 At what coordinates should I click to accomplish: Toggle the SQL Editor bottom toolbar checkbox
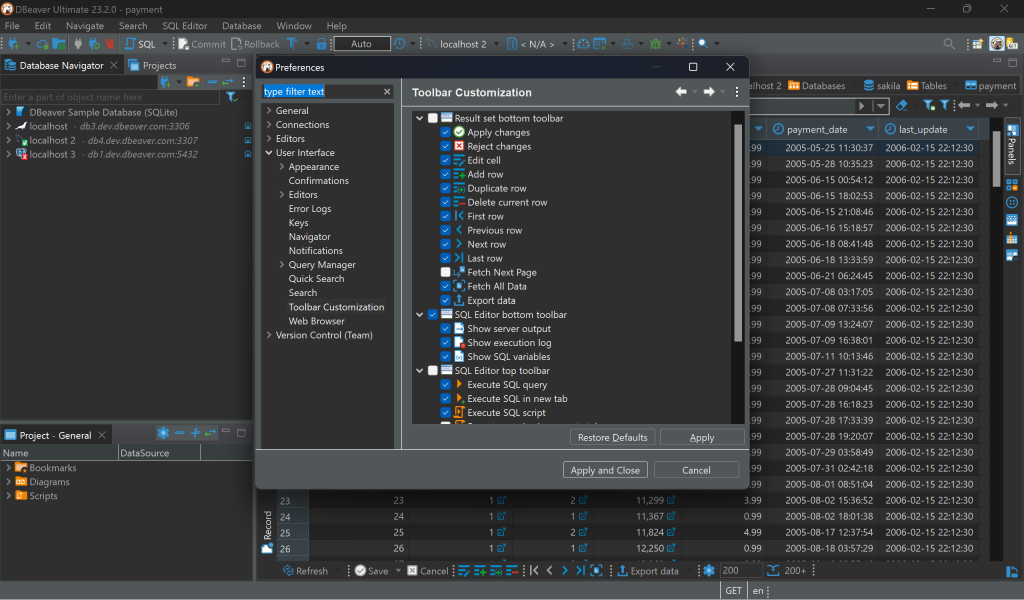432,315
